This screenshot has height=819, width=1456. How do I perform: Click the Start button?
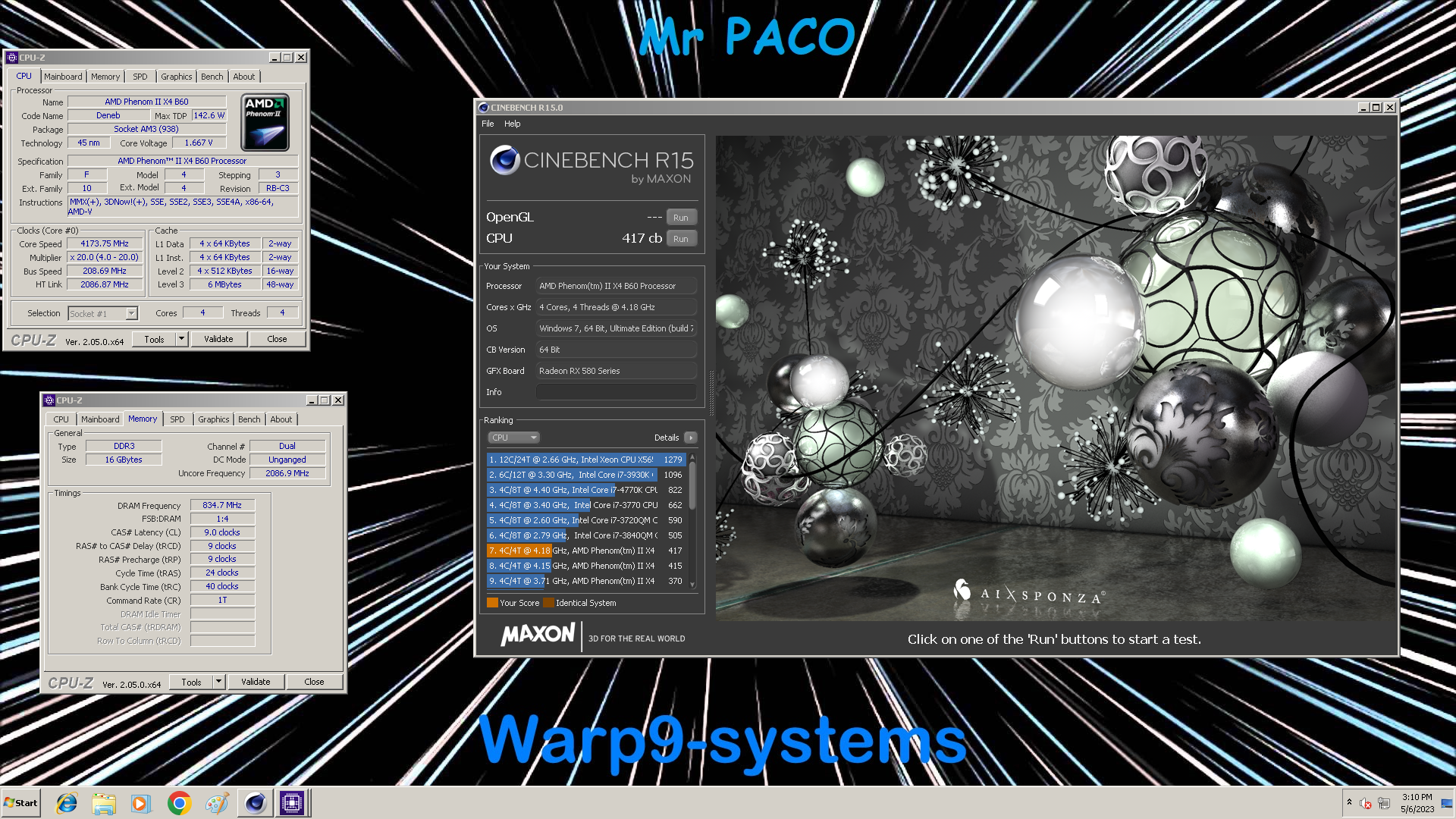click(20, 803)
